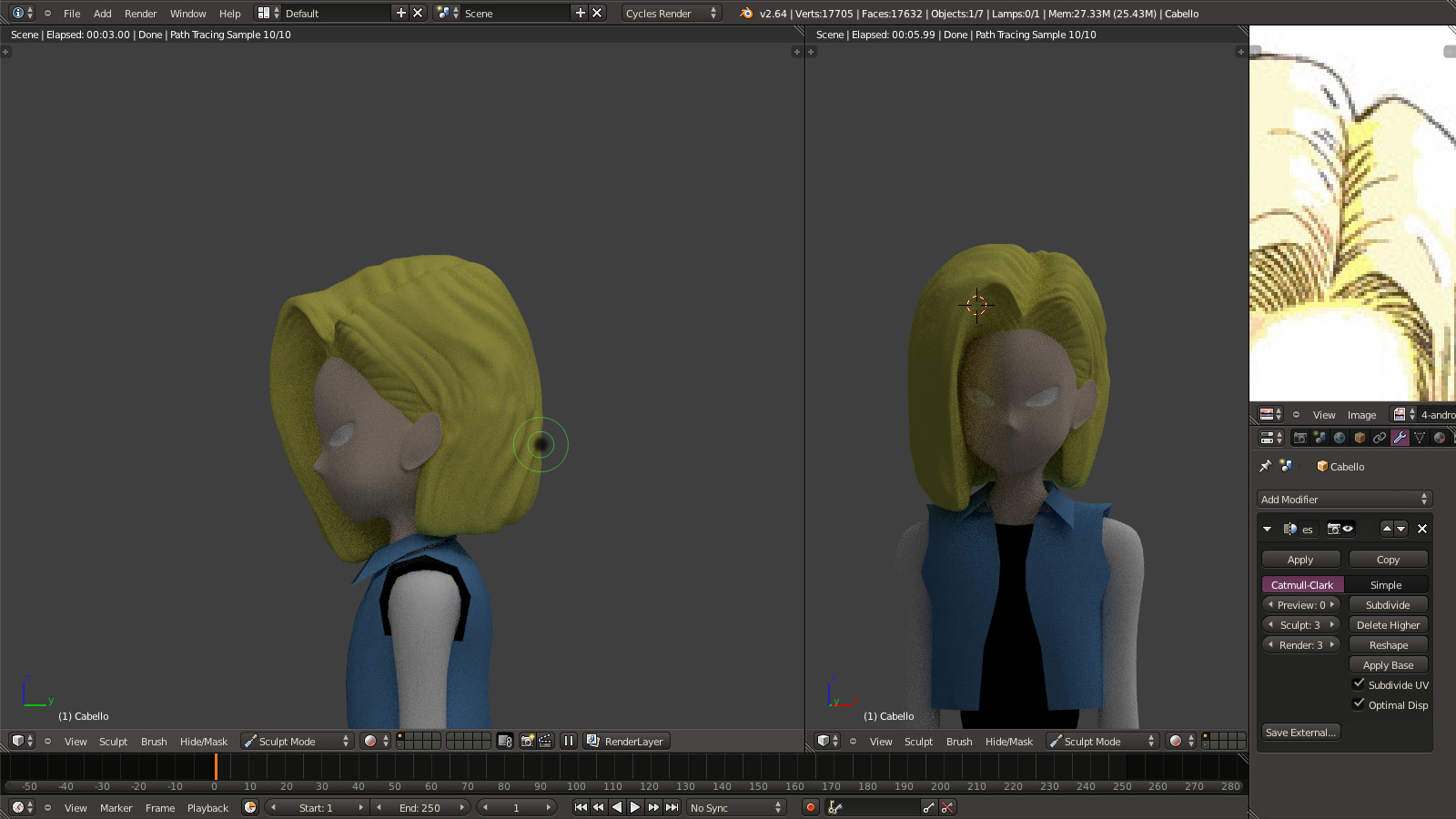Toggle the Subdivide UV checkbox
The image size is (1456, 819).
[1359, 684]
